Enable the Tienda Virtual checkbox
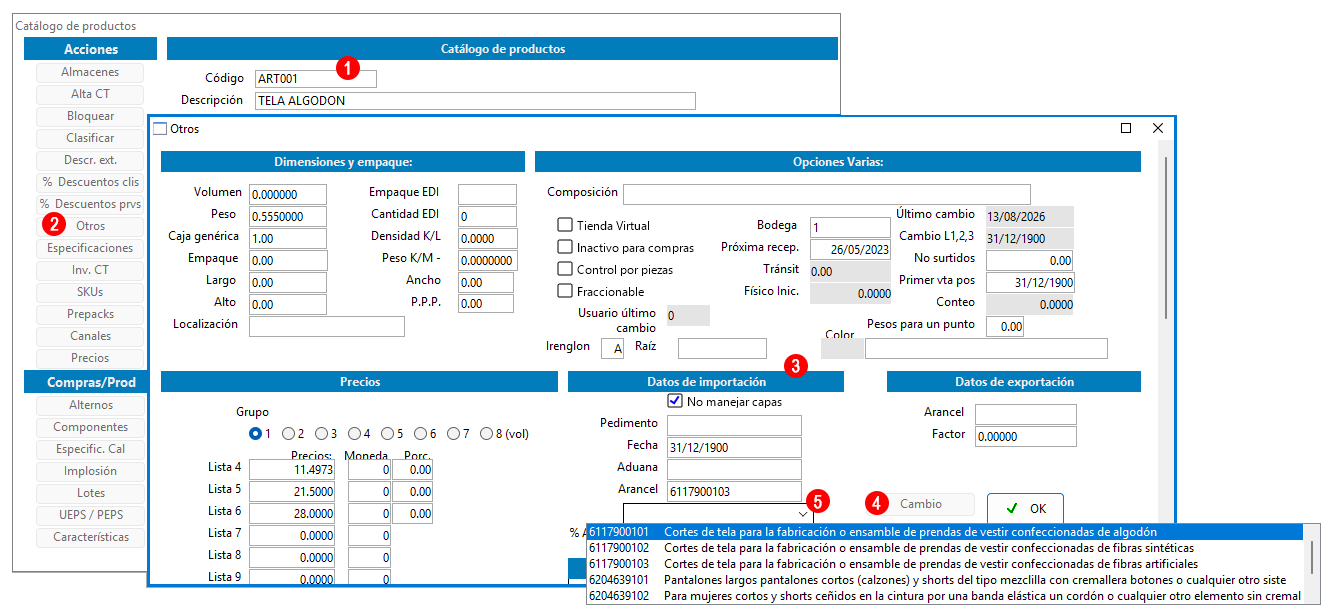The image size is (1339, 616). point(565,225)
